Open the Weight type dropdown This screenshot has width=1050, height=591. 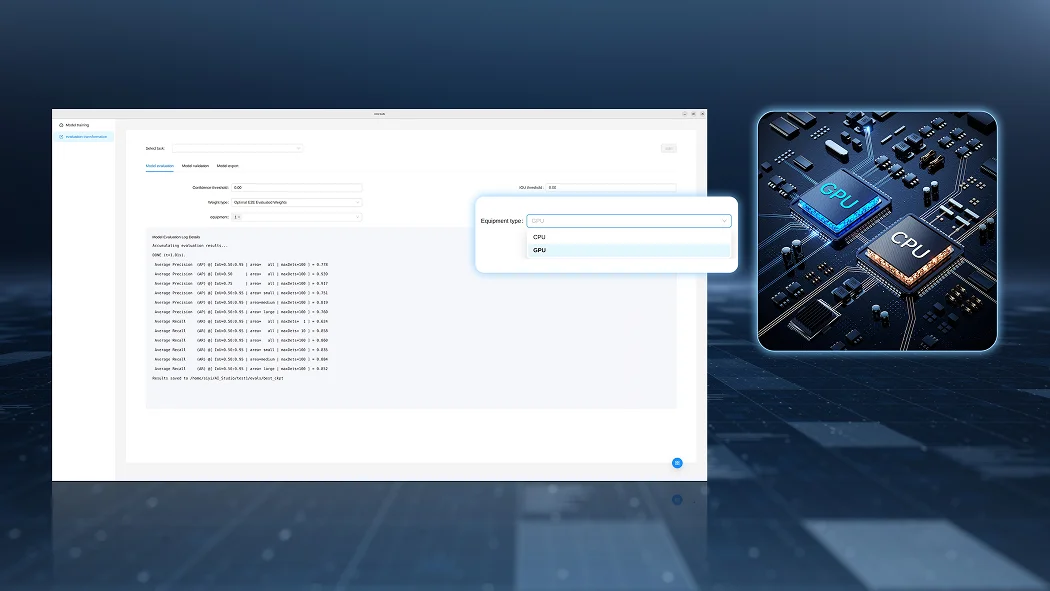point(297,202)
